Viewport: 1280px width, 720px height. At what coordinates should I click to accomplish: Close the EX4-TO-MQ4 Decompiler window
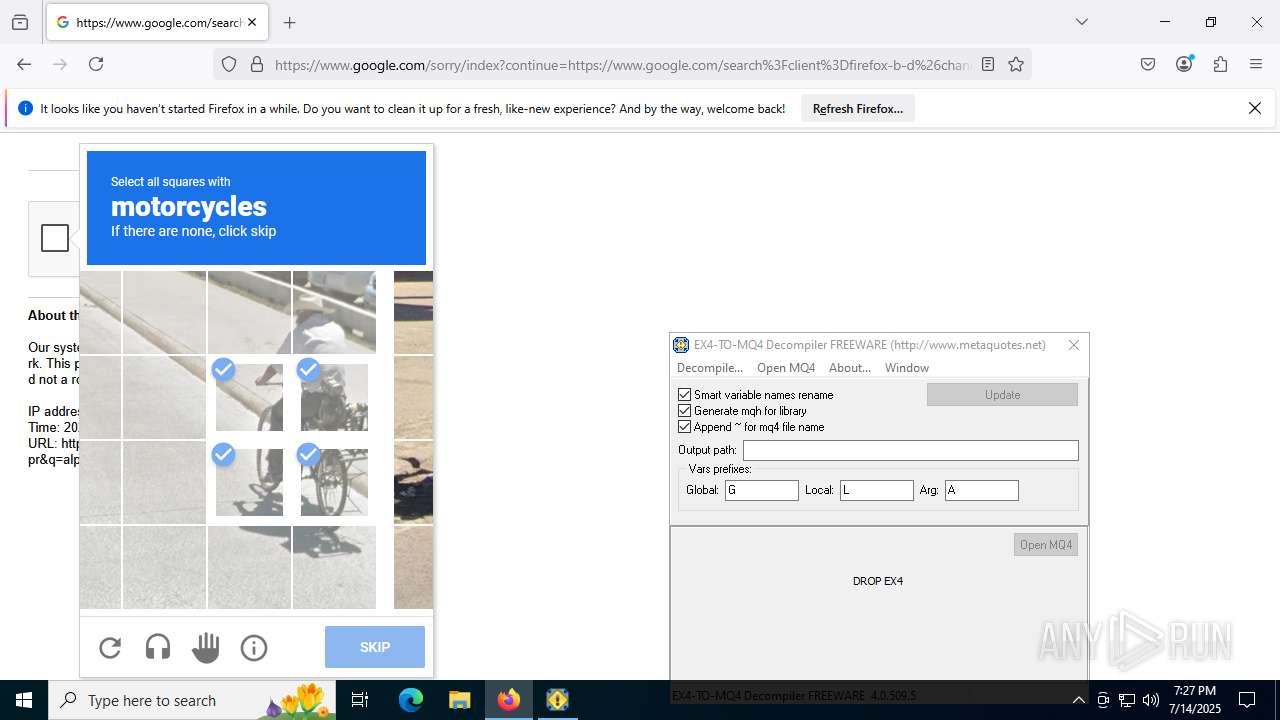[x=1074, y=345]
